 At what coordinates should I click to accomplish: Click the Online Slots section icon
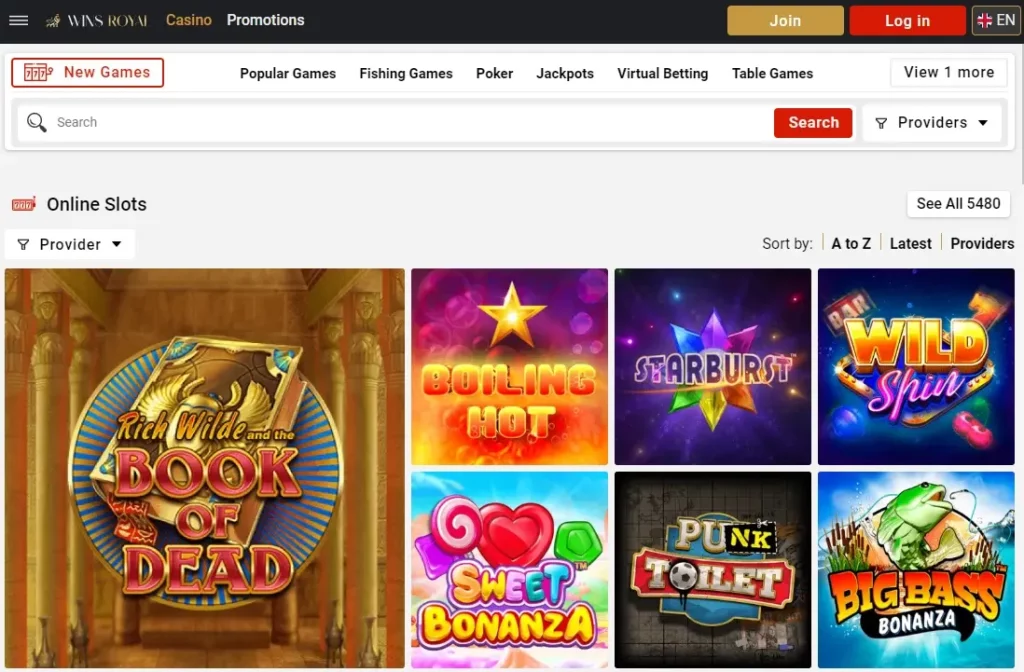pyautogui.click(x=24, y=204)
